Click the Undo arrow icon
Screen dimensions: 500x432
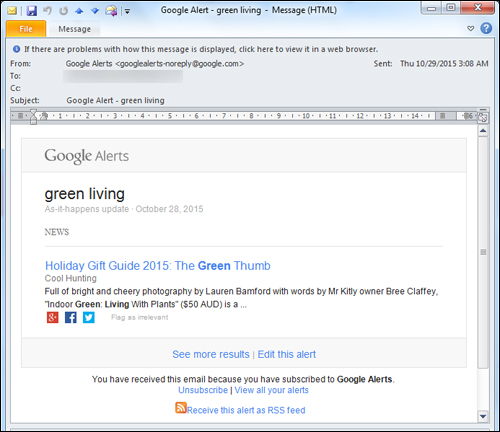47,11
